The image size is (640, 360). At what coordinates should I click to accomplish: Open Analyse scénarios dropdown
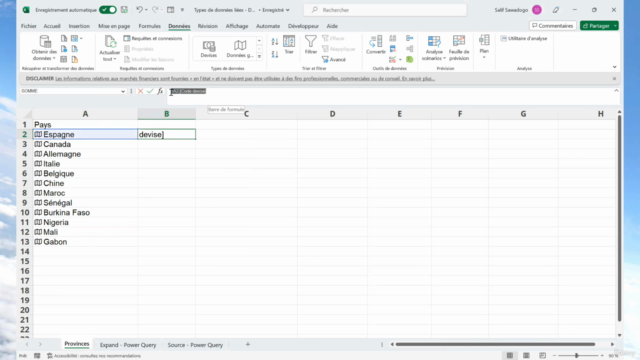click(x=433, y=48)
